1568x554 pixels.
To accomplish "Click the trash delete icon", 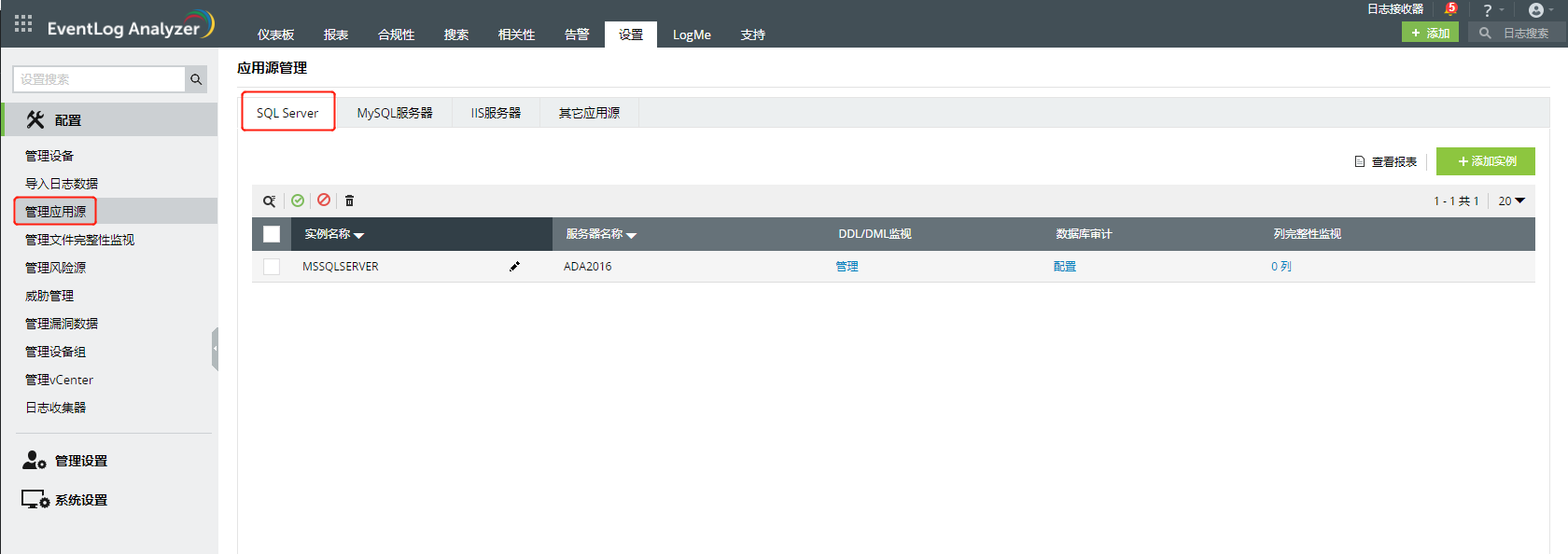I will tap(350, 201).
